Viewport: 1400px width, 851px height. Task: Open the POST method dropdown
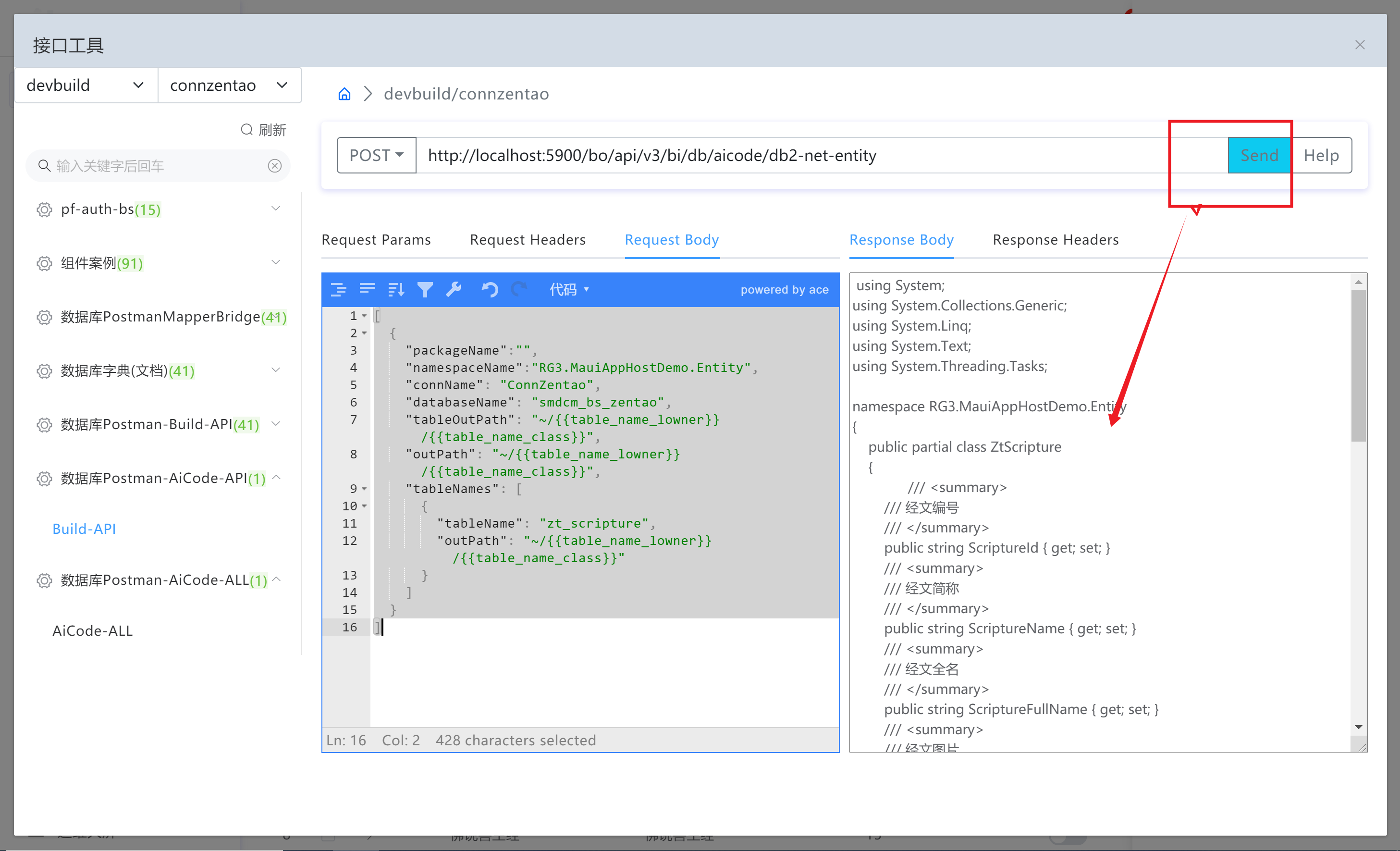pyautogui.click(x=376, y=155)
